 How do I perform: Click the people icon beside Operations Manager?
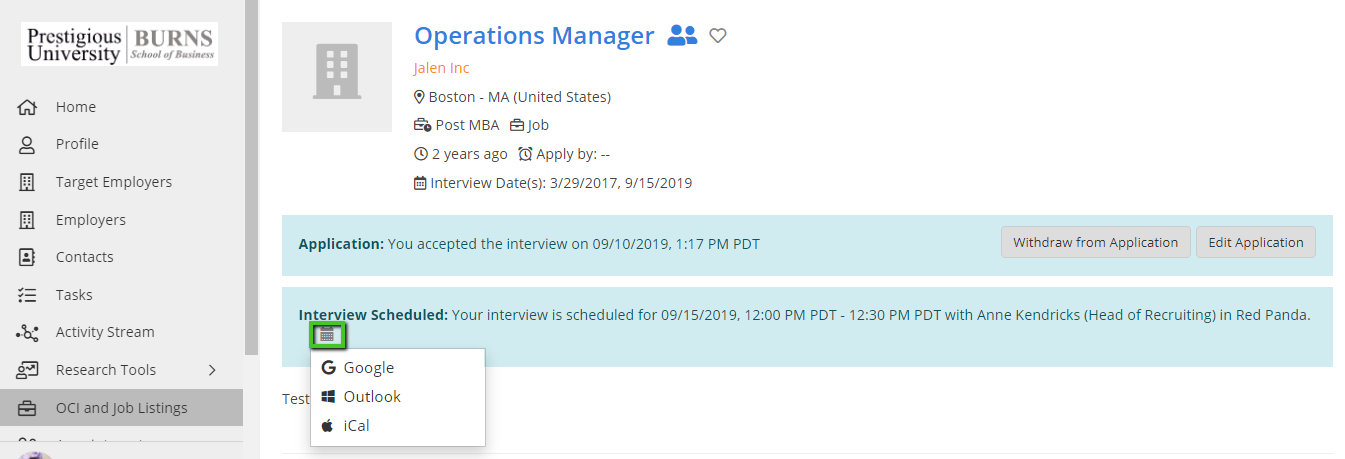pos(681,36)
